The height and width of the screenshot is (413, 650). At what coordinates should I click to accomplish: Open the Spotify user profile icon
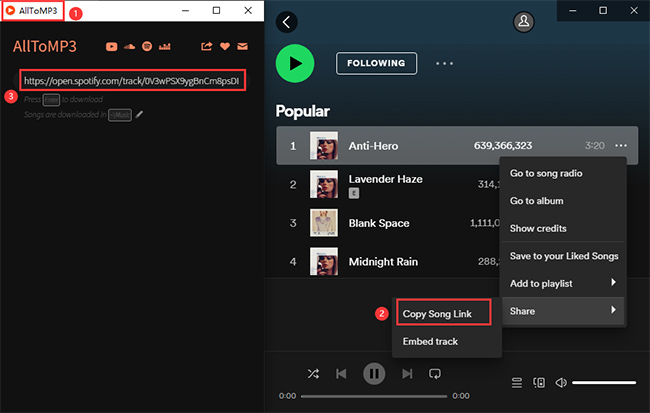[x=524, y=22]
